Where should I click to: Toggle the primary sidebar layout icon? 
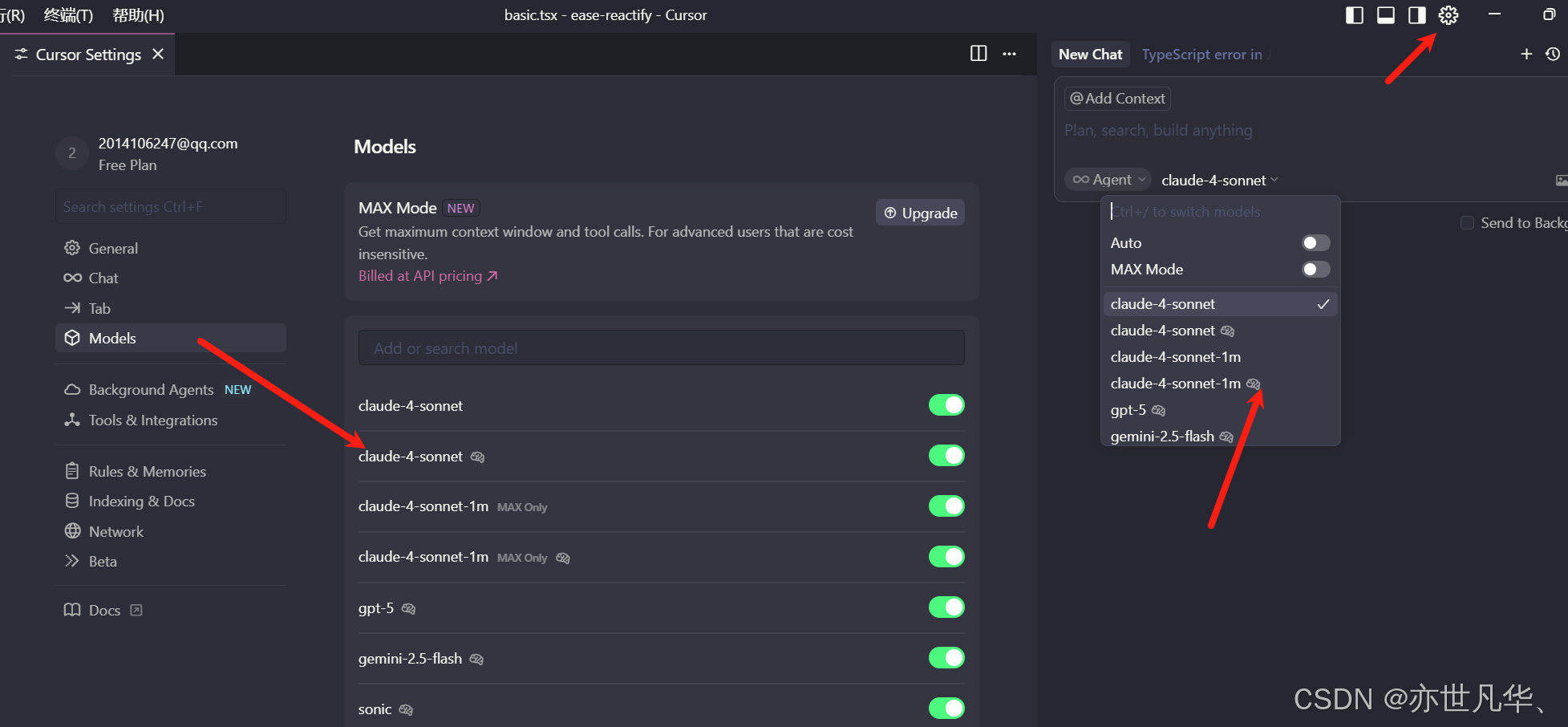1354,15
